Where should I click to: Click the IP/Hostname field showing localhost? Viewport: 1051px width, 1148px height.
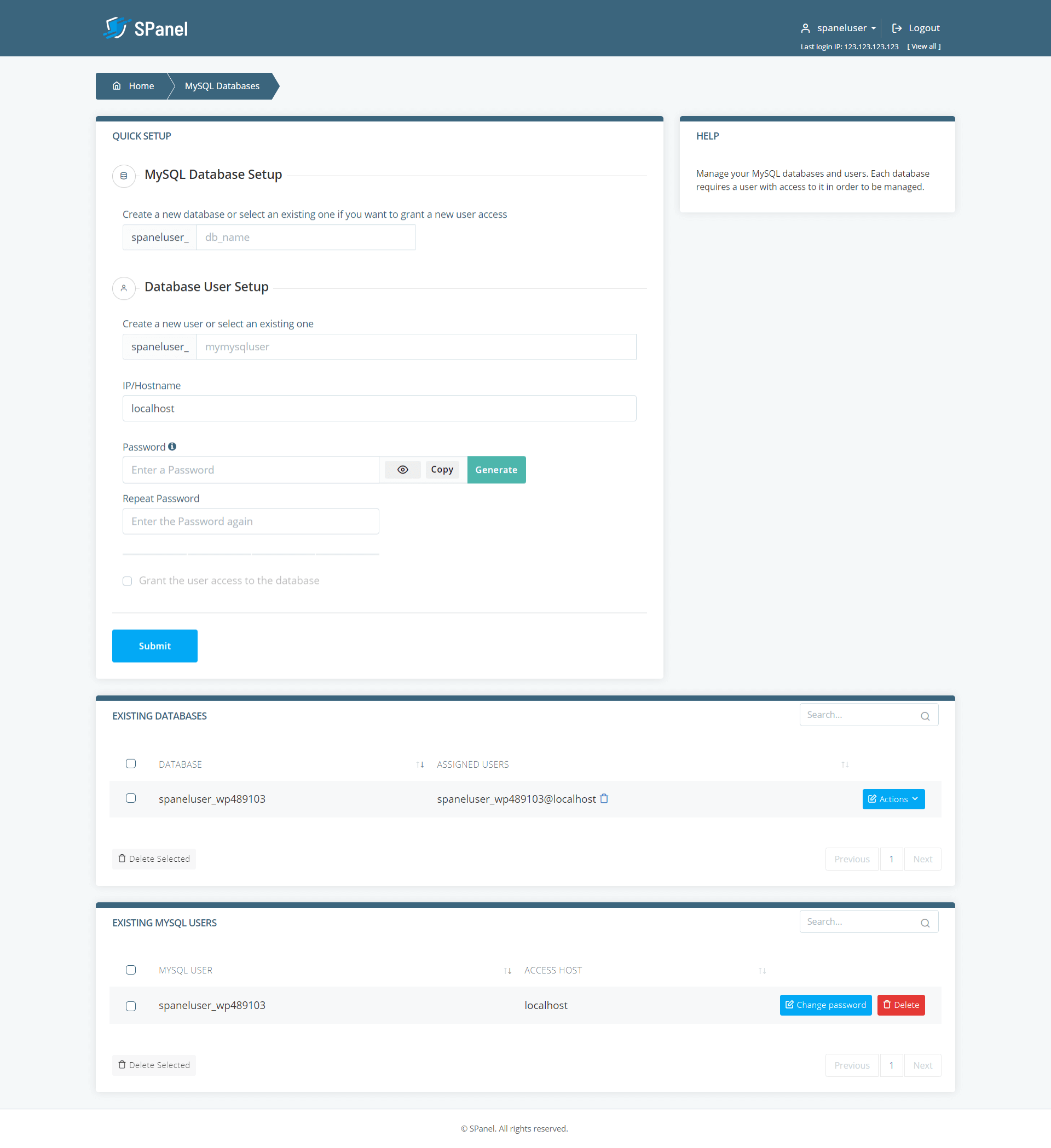[379, 408]
